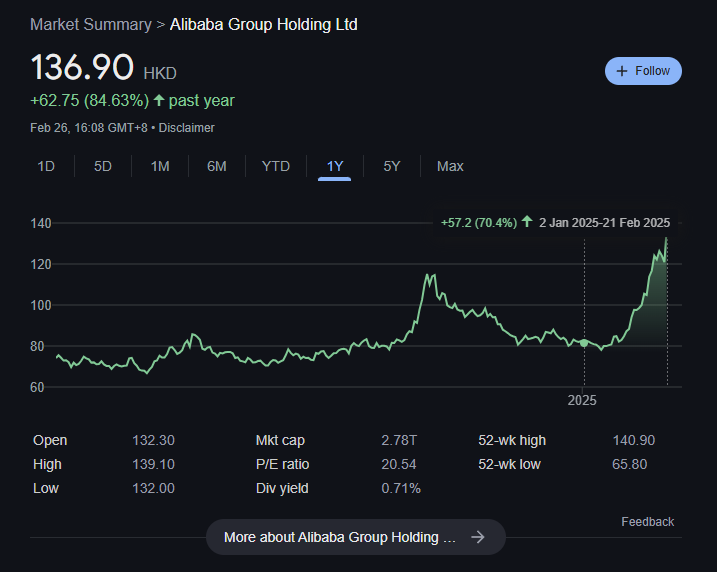The width and height of the screenshot is (717, 572).
Task: Click the arrow icon on More about button
Action: (x=478, y=537)
